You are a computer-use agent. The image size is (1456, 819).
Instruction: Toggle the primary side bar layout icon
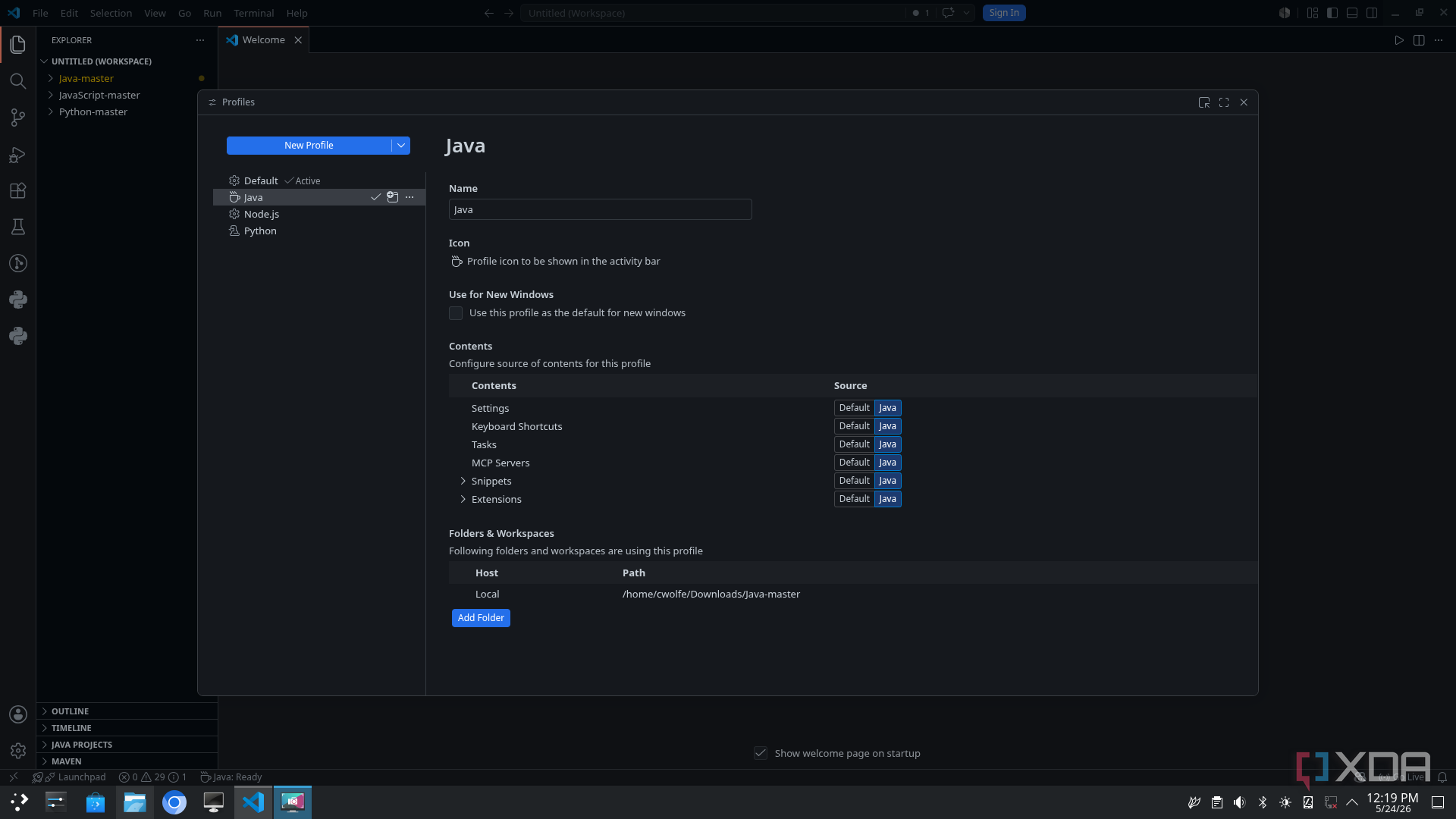tap(1332, 13)
